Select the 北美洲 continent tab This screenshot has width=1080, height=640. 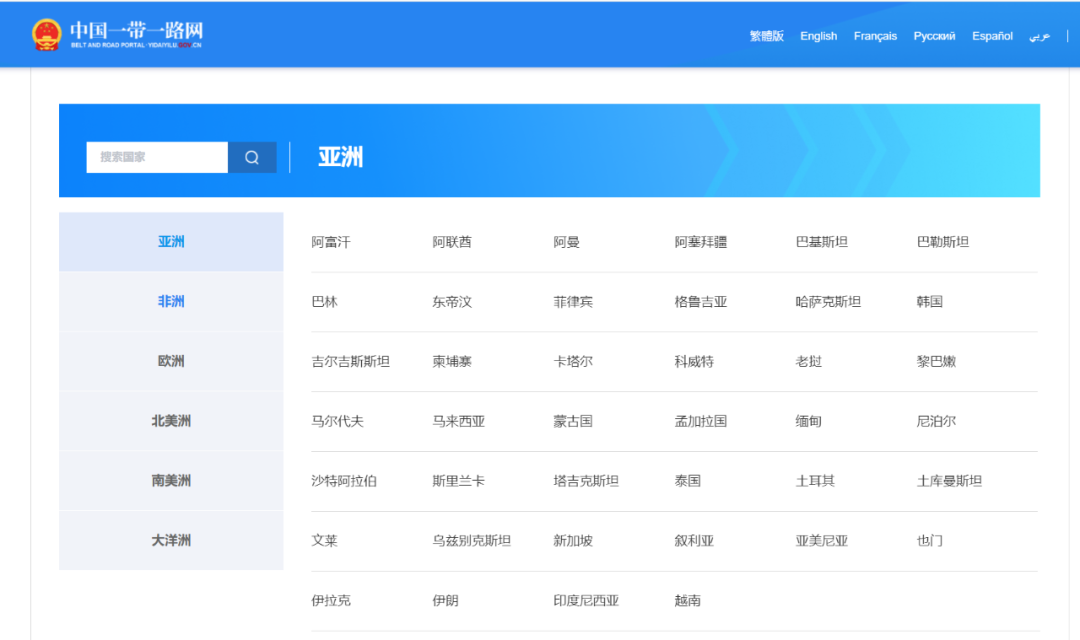point(171,421)
